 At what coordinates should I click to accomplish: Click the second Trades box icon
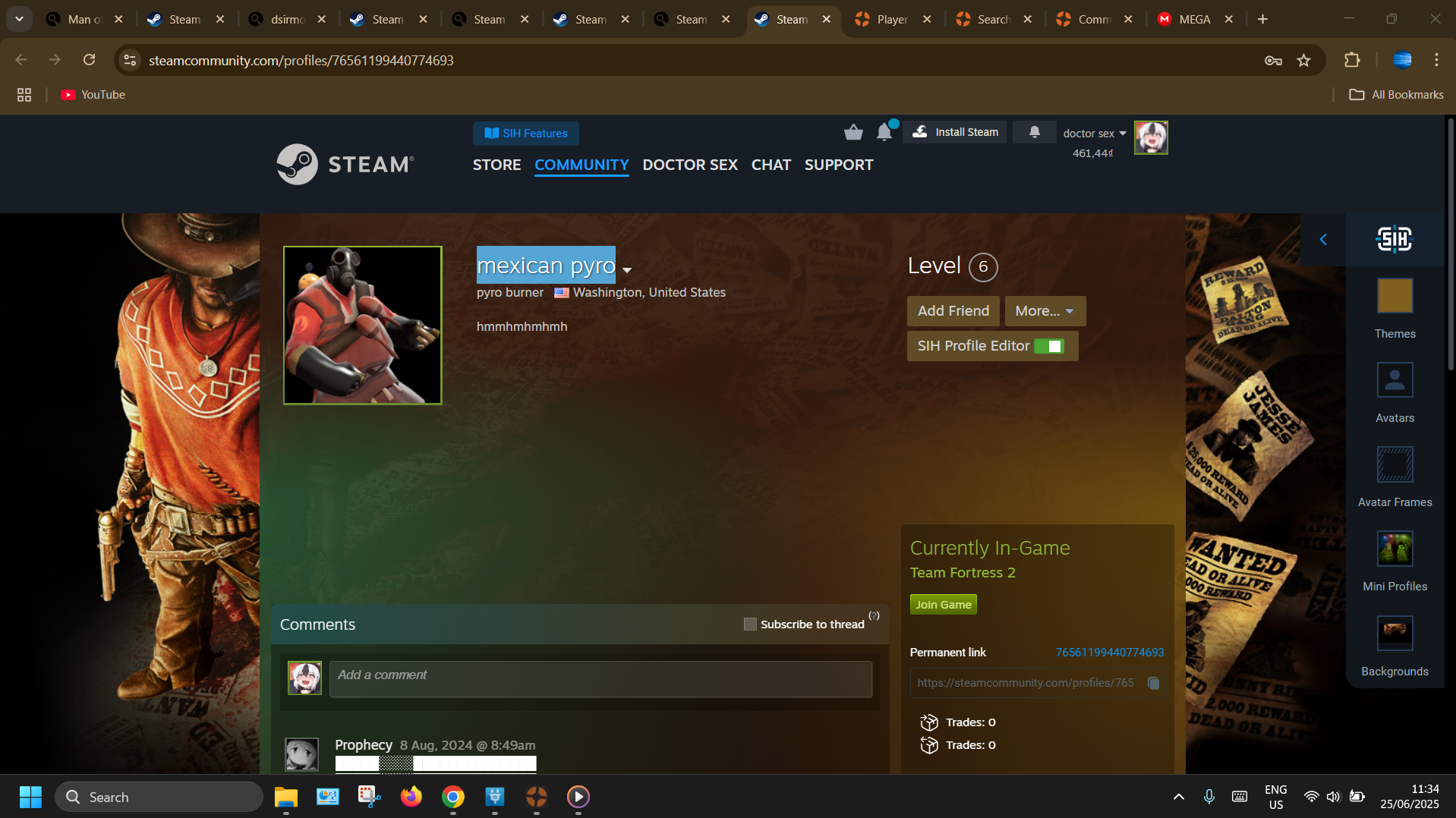point(929,745)
